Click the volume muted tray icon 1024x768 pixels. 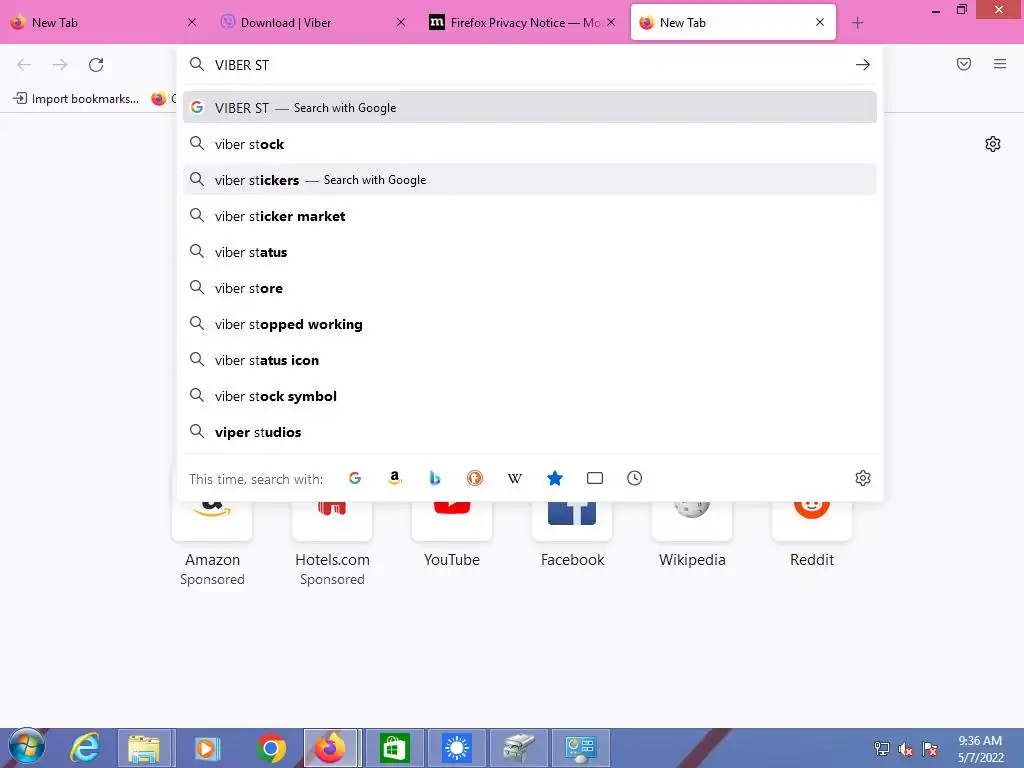point(905,749)
